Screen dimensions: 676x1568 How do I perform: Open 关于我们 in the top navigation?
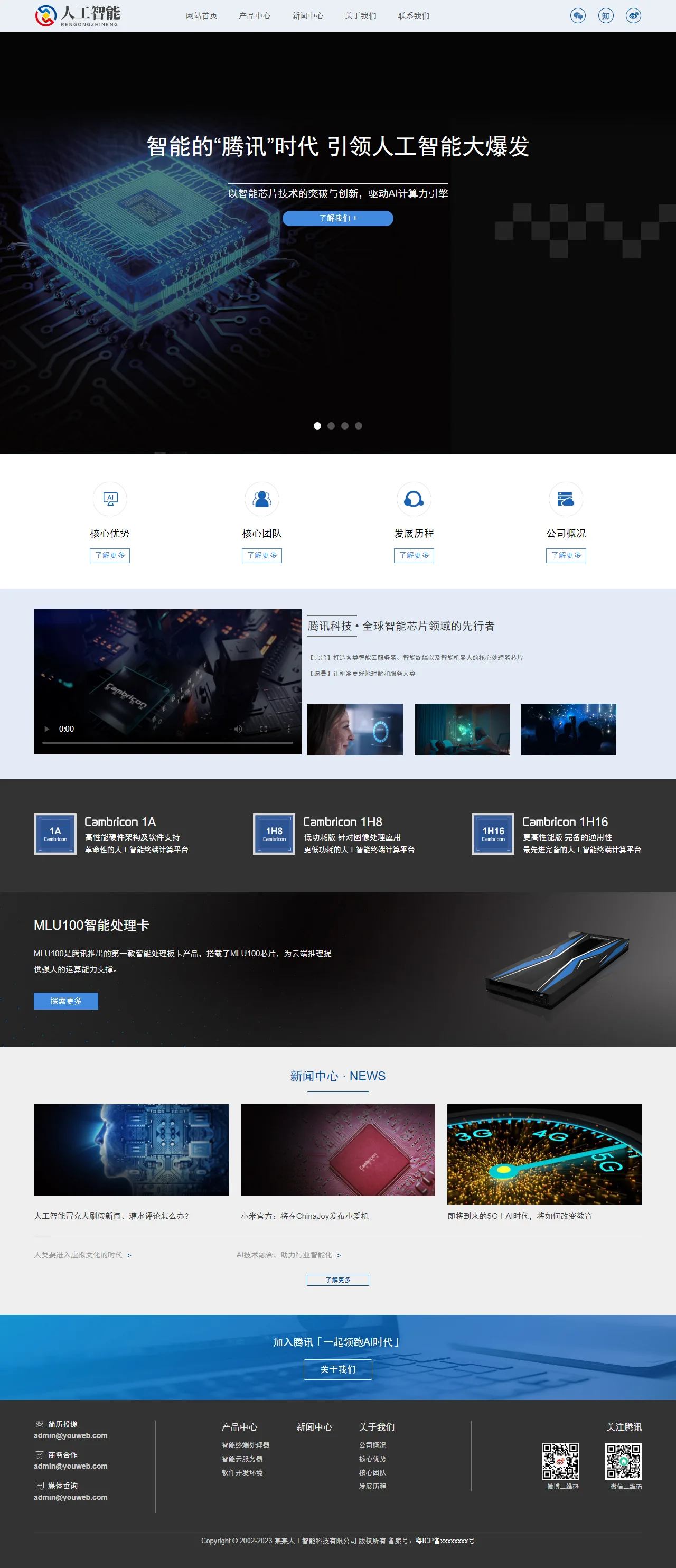[361, 16]
